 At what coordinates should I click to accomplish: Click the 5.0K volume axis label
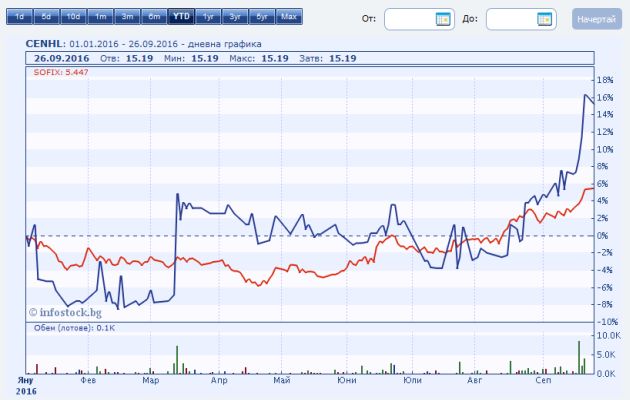pyautogui.click(x=606, y=355)
